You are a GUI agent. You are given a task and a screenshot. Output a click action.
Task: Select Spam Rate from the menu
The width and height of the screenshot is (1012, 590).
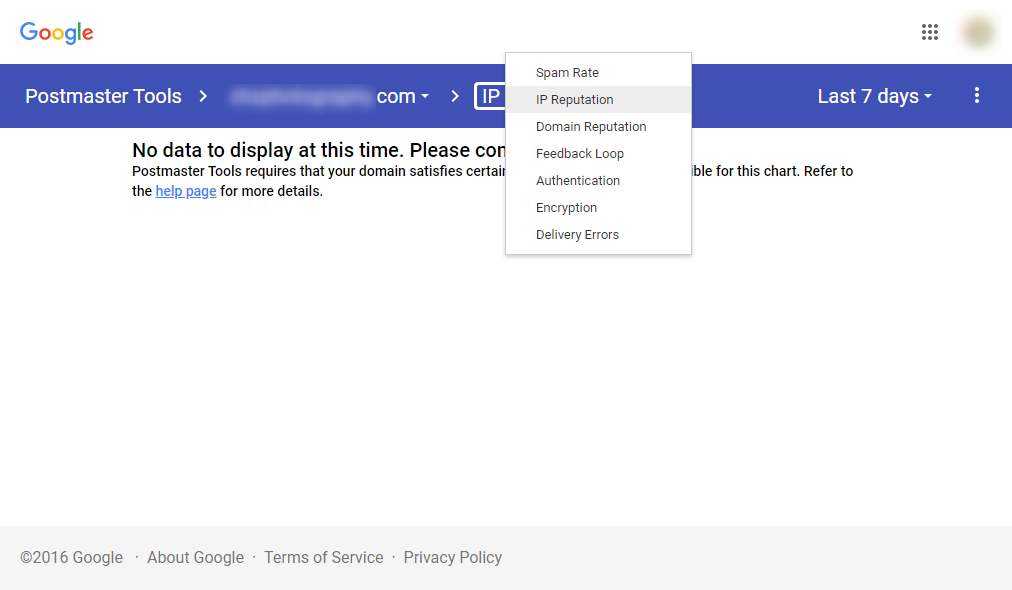598,73
